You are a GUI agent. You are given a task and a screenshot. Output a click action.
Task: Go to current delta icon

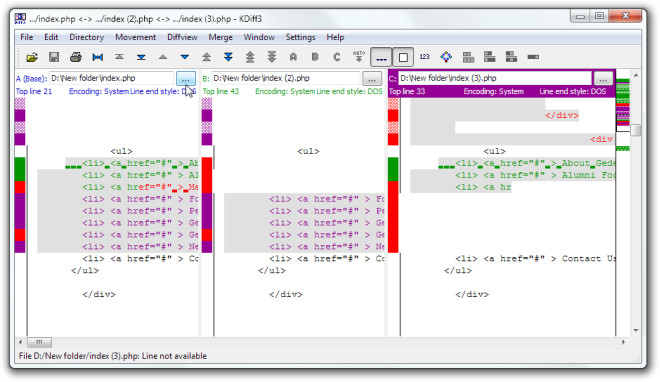click(98, 57)
